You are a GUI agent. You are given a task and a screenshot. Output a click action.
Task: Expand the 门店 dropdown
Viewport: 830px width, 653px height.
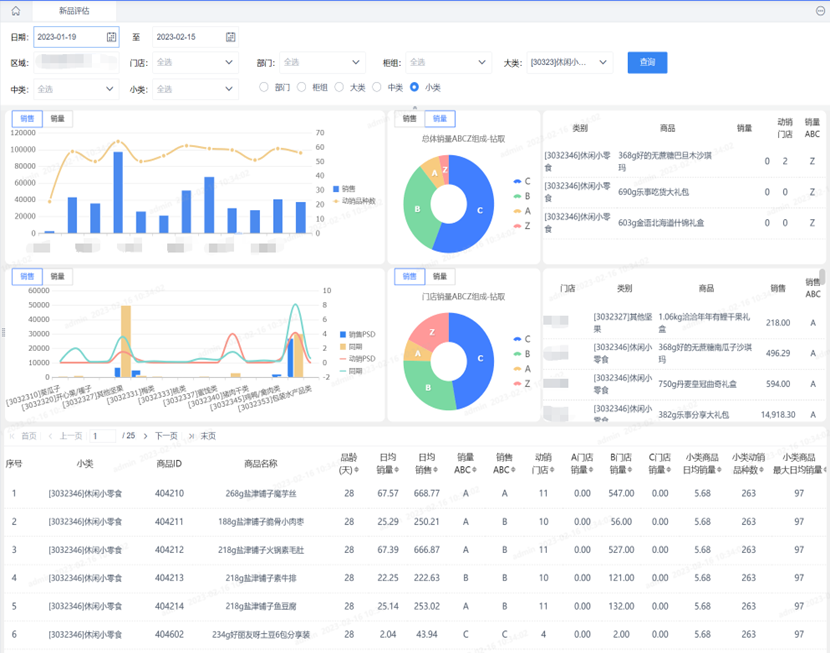pyautogui.click(x=195, y=62)
